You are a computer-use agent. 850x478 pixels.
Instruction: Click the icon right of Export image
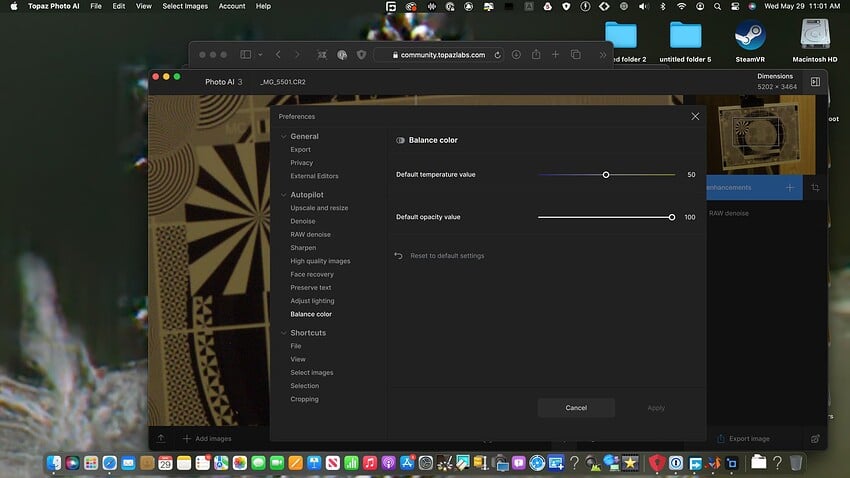coord(815,438)
